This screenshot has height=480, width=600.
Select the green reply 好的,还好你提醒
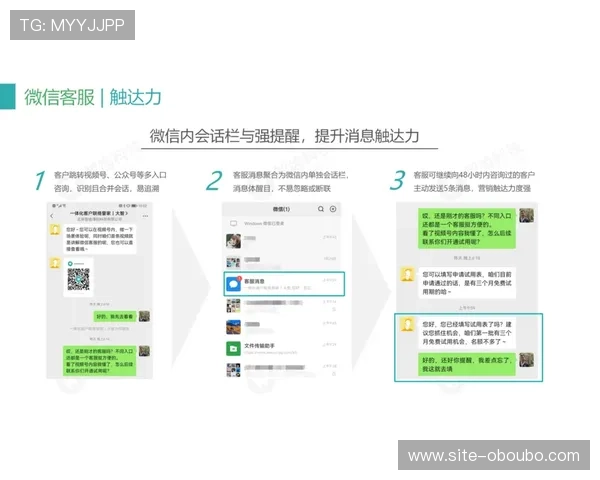(x=467, y=364)
